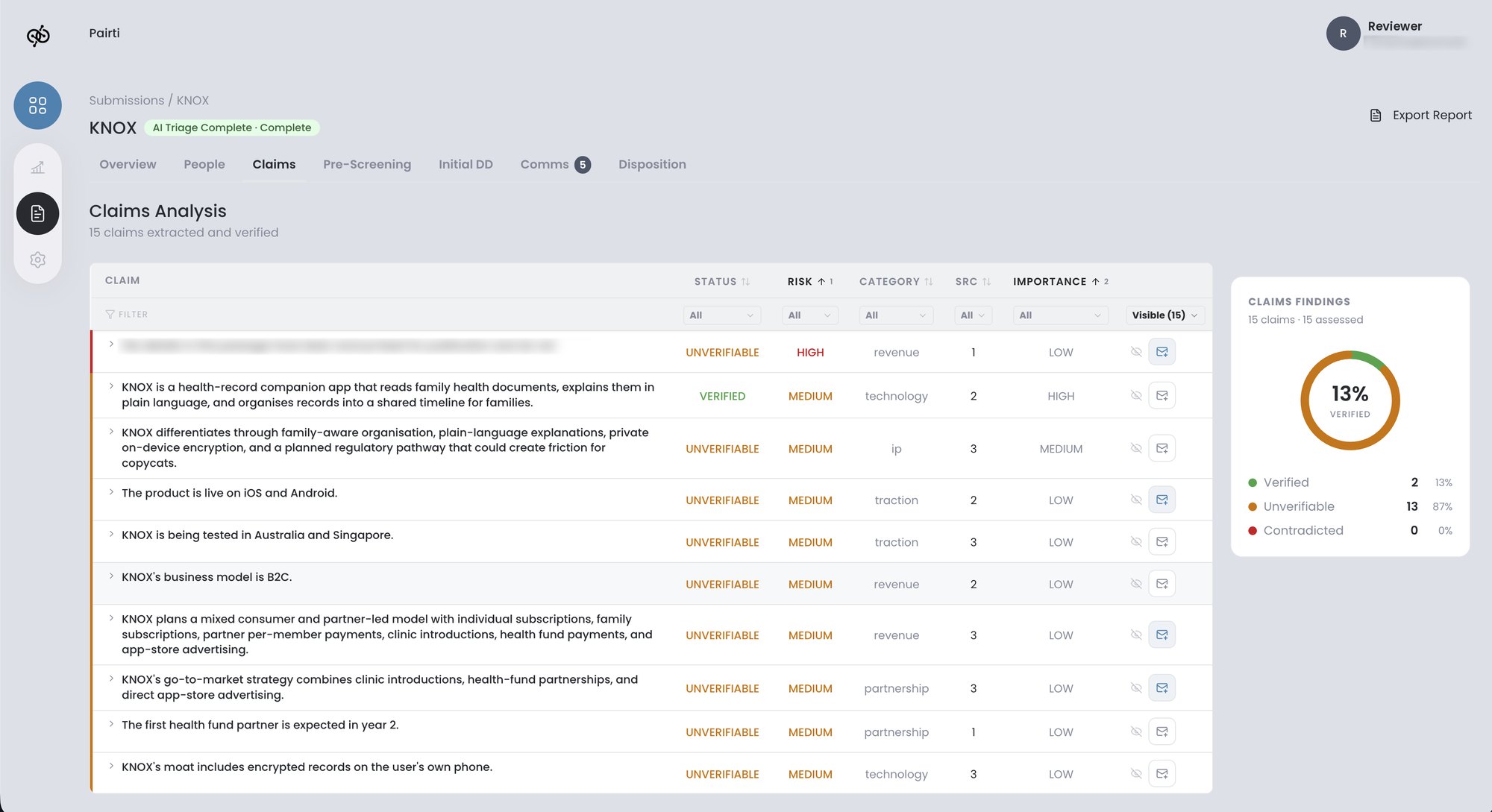Sort by the SRC column arrows
This screenshot has height=812, width=1492.
coord(986,282)
